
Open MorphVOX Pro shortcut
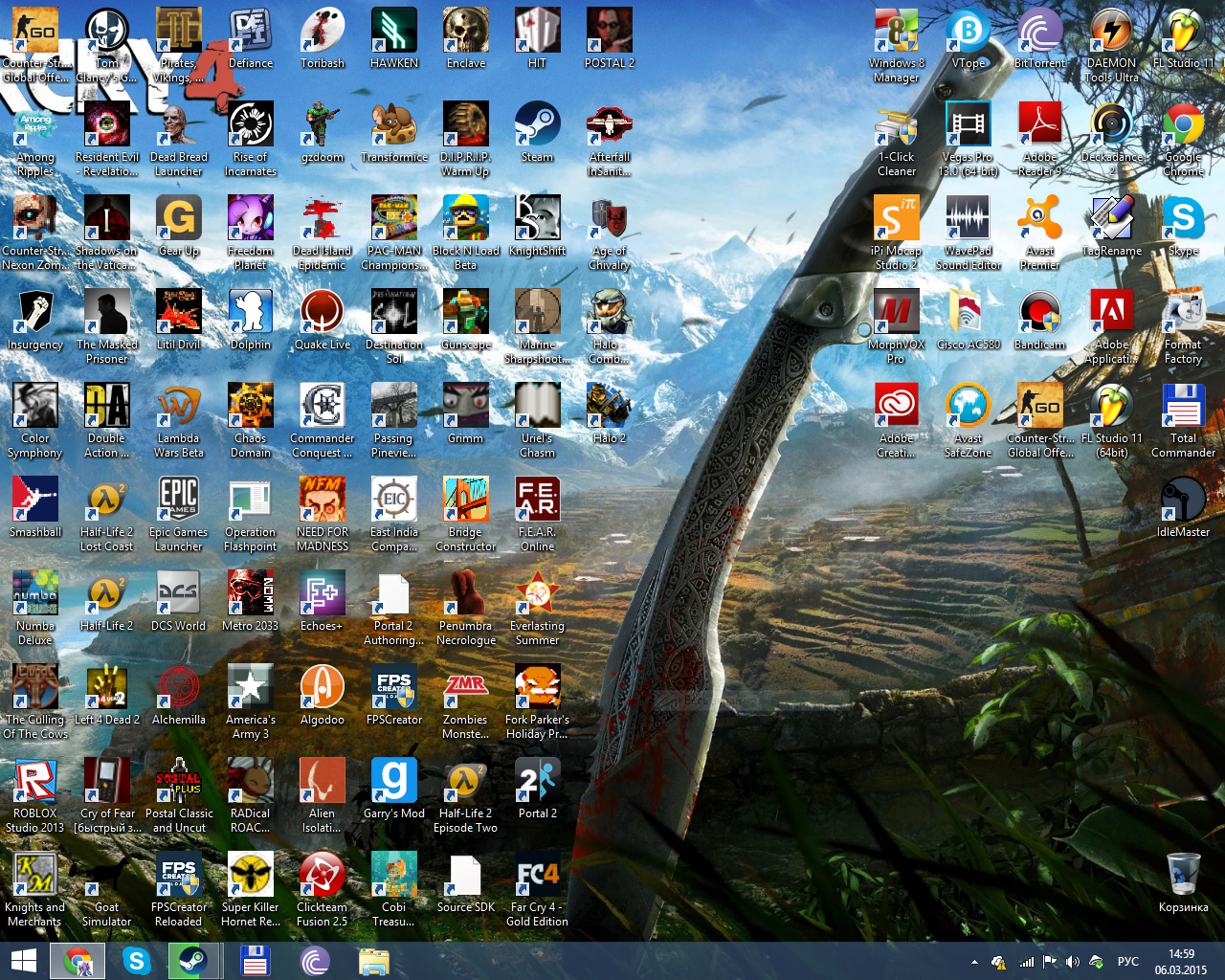coord(897,327)
